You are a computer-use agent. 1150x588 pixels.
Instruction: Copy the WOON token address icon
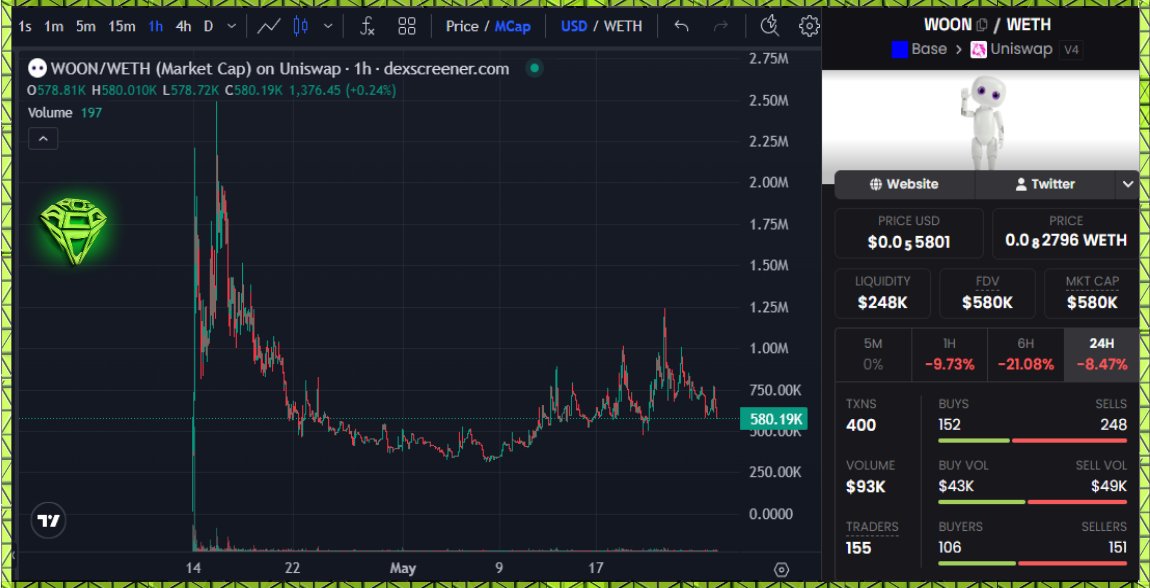click(x=982, y=24)
